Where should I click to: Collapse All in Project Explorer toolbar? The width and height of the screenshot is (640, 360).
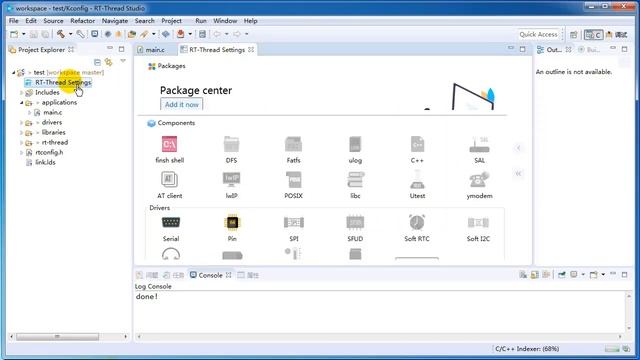(x=97, y=62)
